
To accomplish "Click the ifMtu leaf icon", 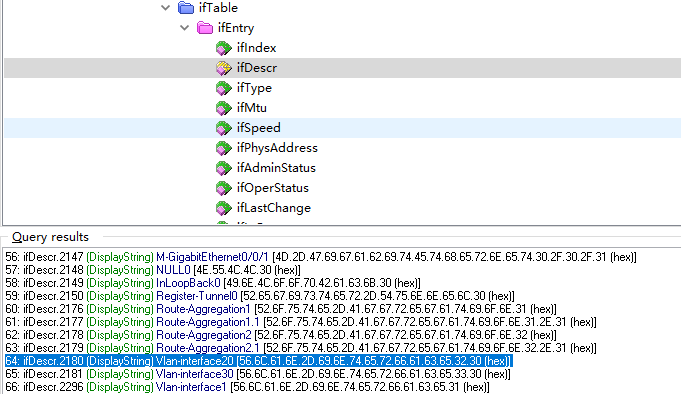I will click(224, 108).
